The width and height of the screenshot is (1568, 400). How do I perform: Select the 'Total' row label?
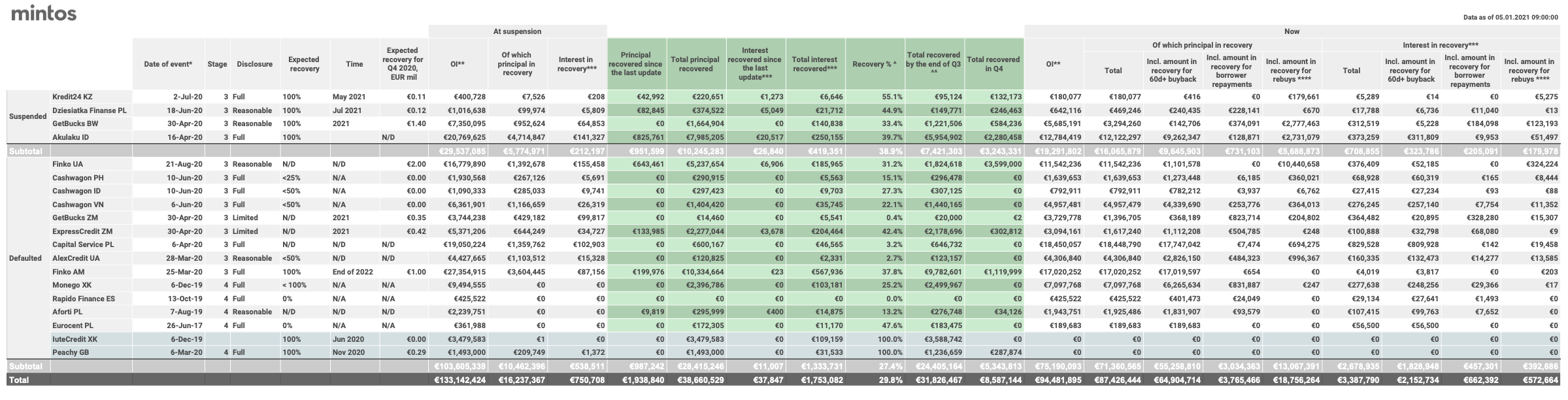(19, 380)
